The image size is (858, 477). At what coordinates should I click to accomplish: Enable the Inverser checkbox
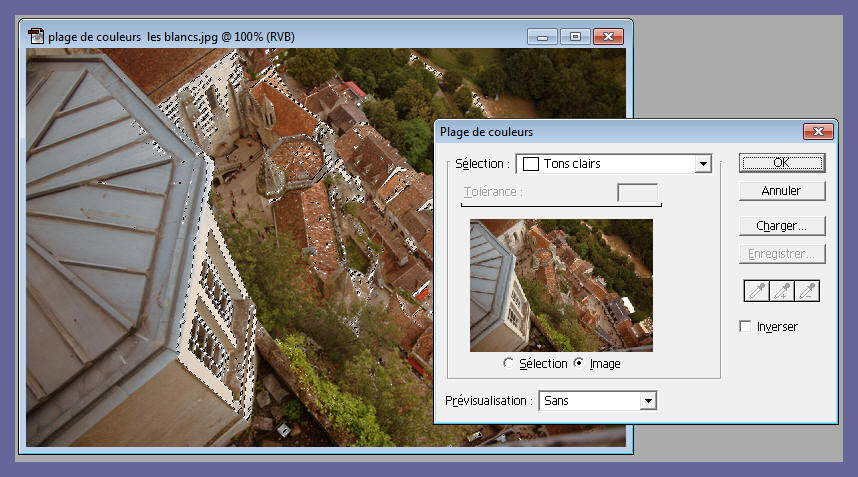[x=745, y=327]
